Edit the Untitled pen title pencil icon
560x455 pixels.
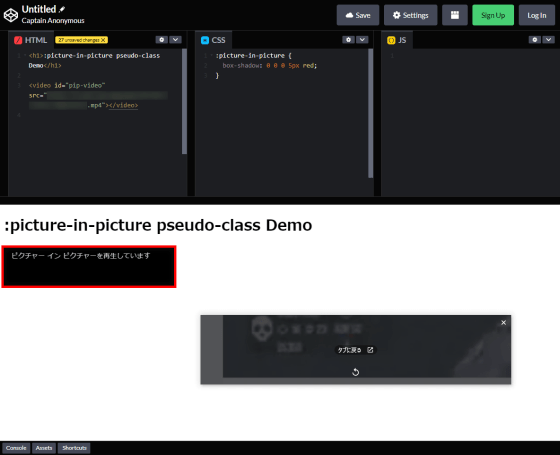[62, 9]
